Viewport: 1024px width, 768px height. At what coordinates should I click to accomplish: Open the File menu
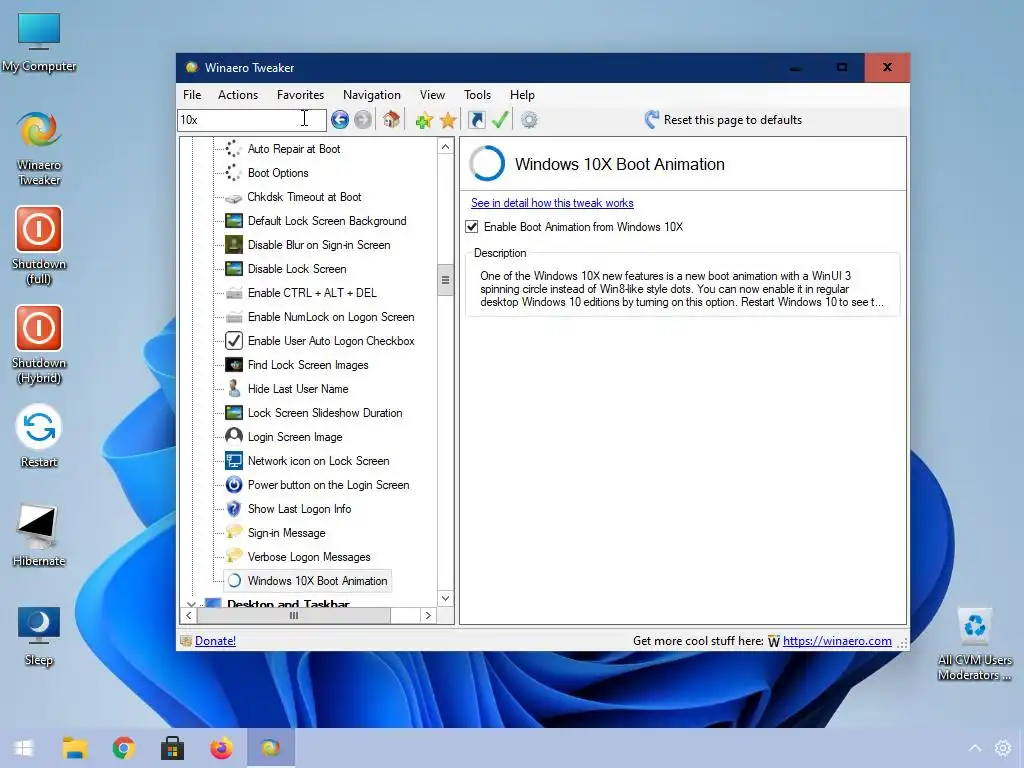[192, 95]
